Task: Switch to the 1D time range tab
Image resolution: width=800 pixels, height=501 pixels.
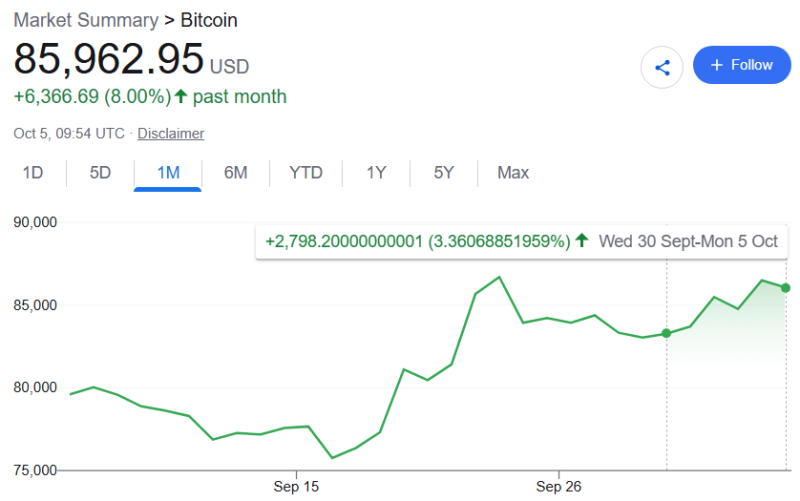Action: [33, 172]
